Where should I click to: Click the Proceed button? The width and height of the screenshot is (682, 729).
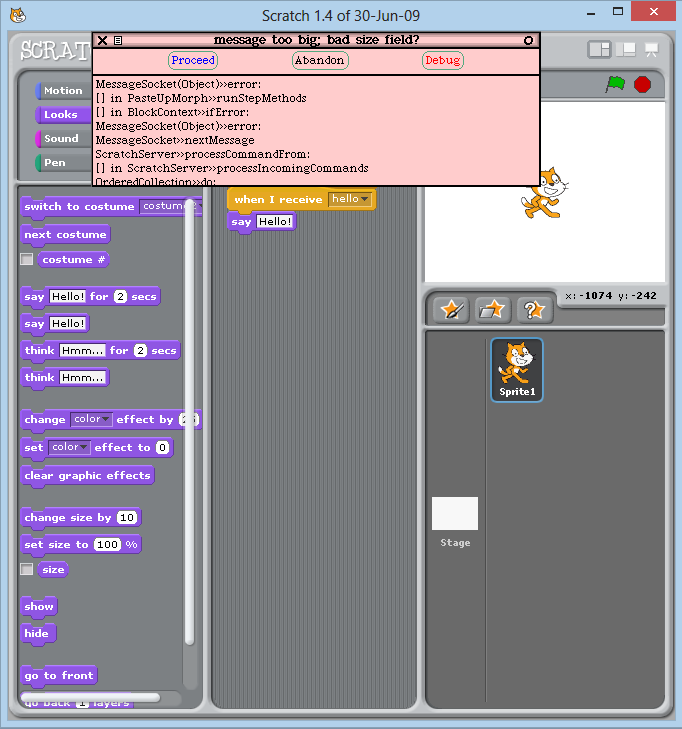[x=193, y=60]
